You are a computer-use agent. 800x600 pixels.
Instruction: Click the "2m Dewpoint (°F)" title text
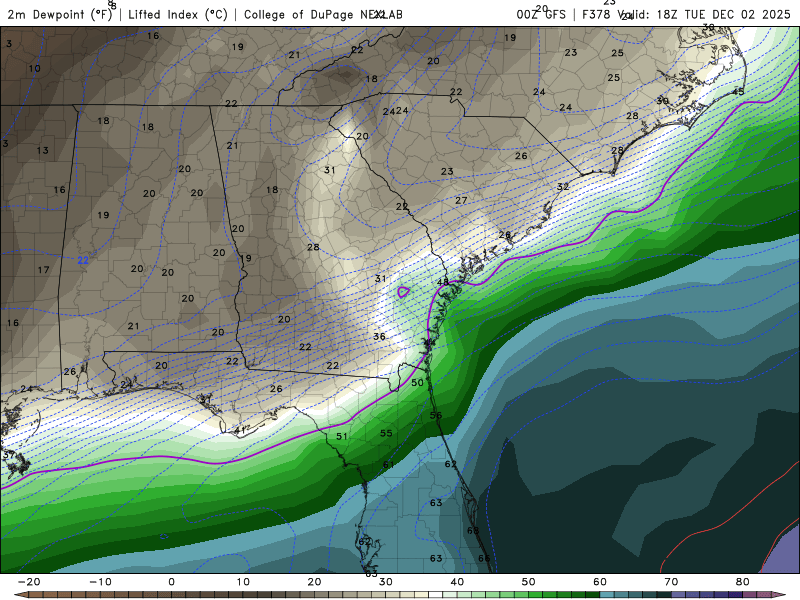pyautogui.click(x=60, y=15)
